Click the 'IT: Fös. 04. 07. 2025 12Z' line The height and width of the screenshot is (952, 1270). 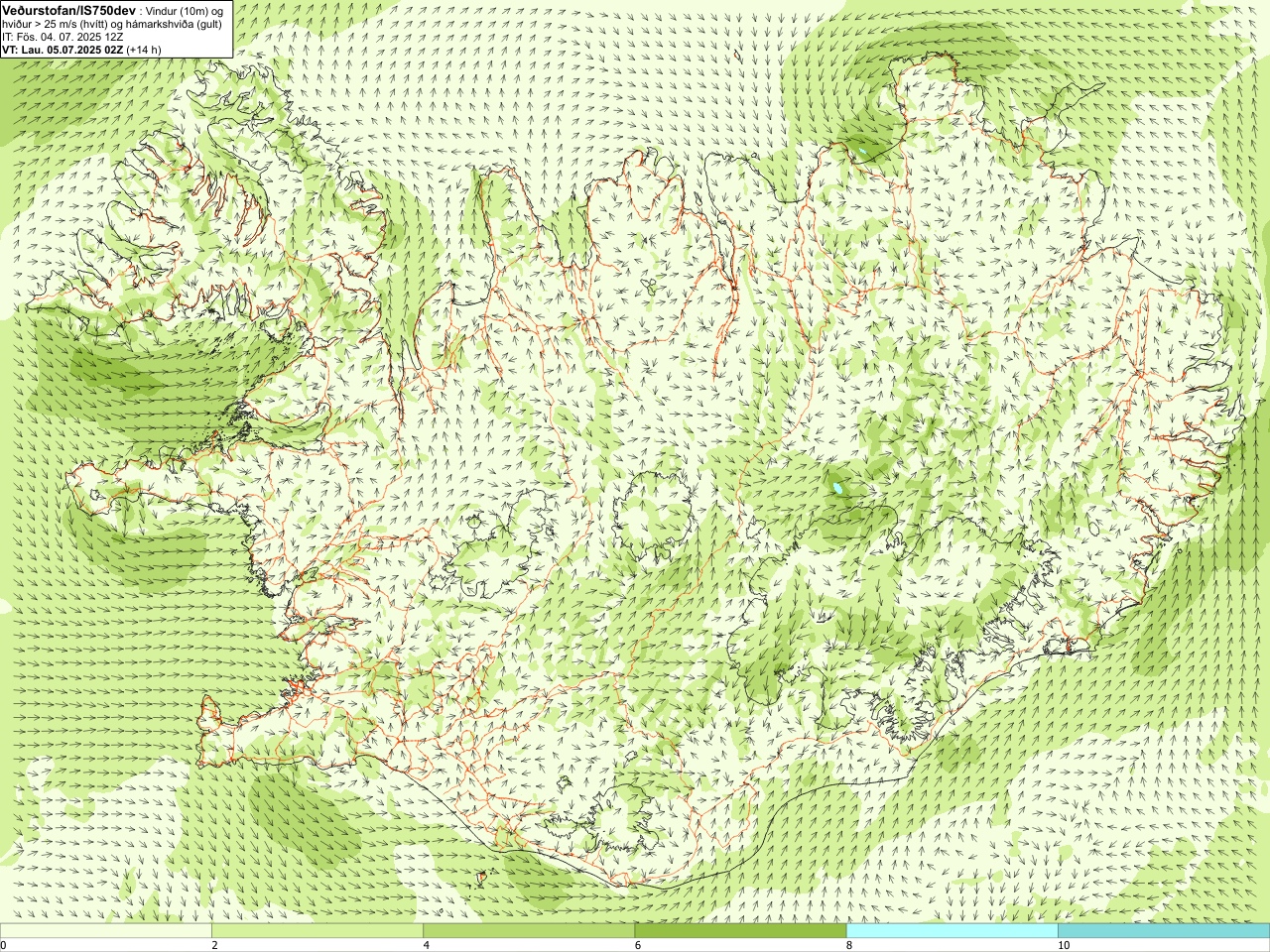pos(63,37)
